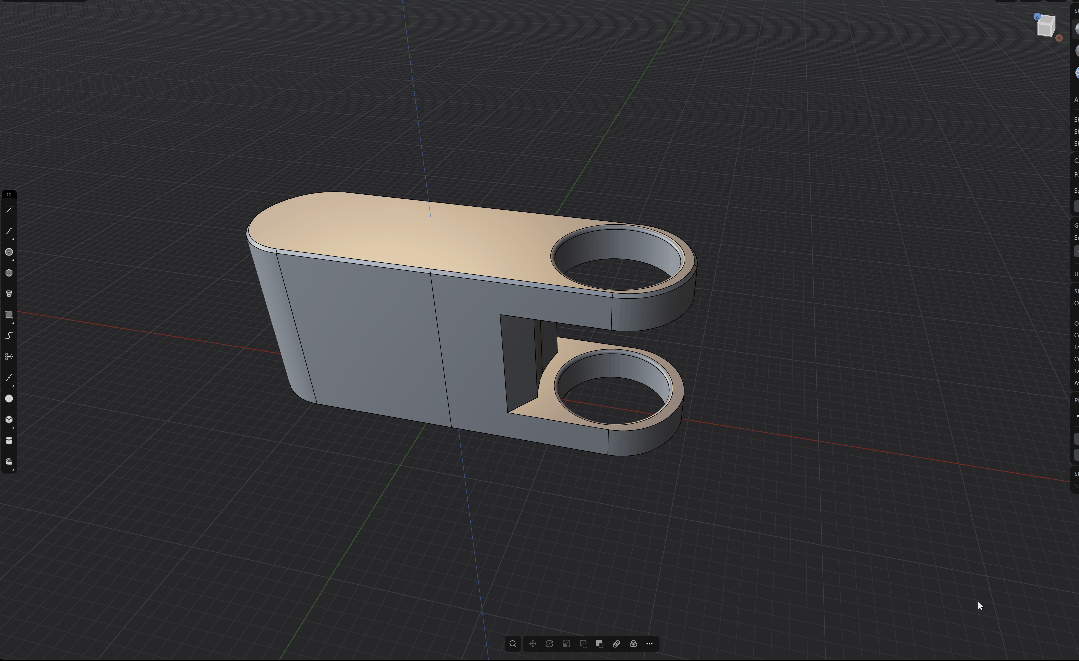Click the bandage-shaped patch icon

coord(617,644)
